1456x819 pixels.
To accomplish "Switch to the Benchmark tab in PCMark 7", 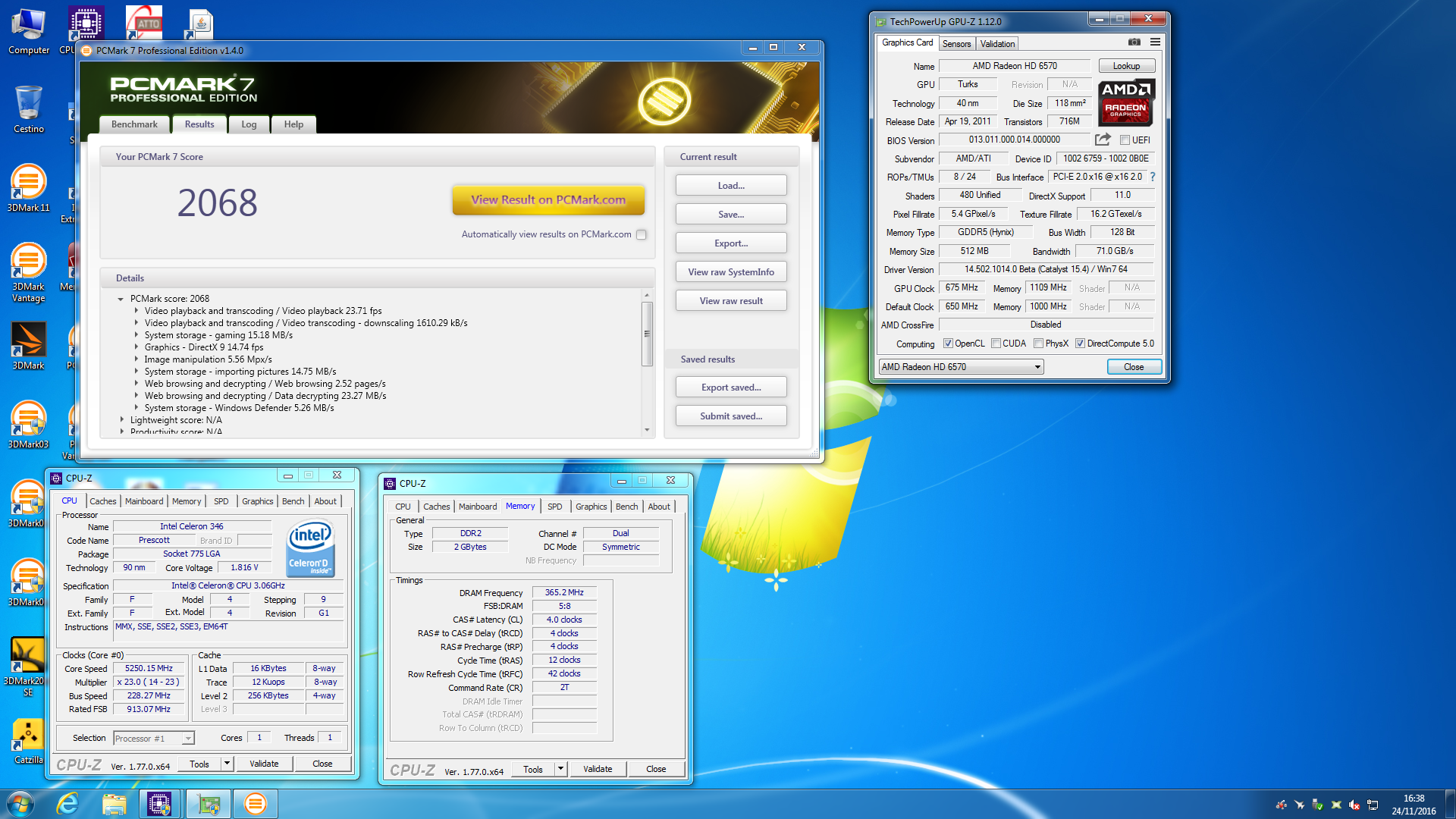I will coord(134,124).
